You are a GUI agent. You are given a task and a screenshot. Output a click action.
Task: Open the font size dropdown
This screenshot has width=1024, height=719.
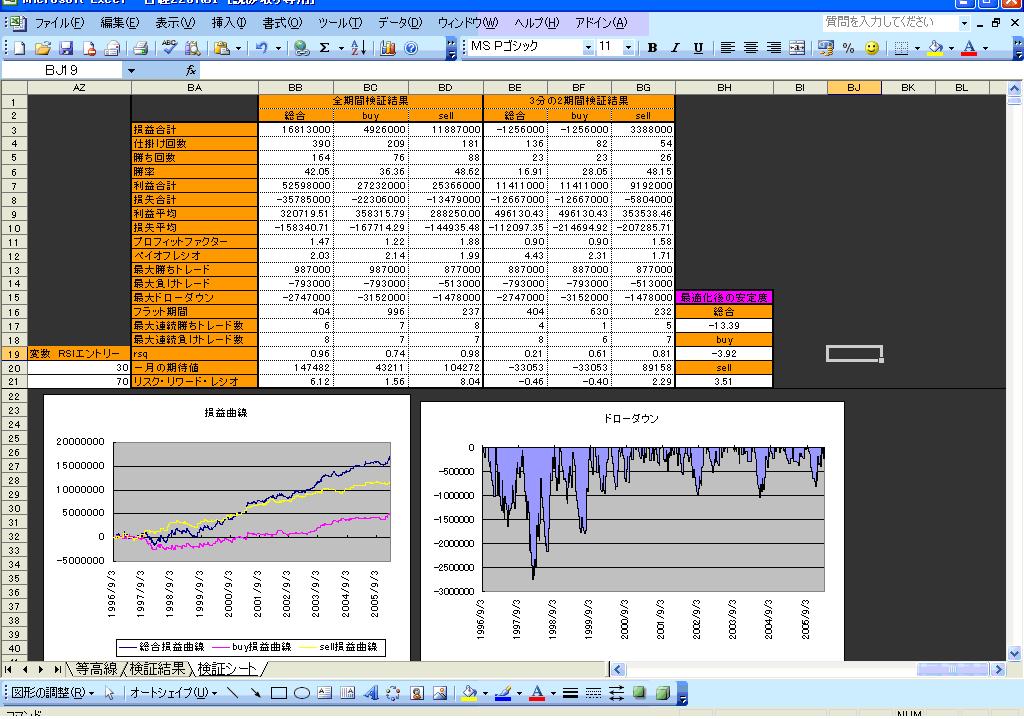tap(628, 47)
